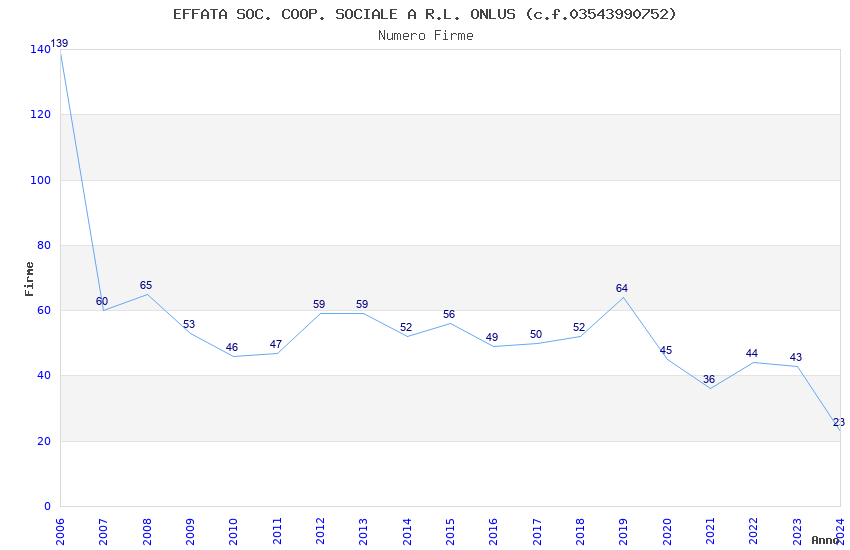Select the 43 data label for 2023

coord(796,357)
